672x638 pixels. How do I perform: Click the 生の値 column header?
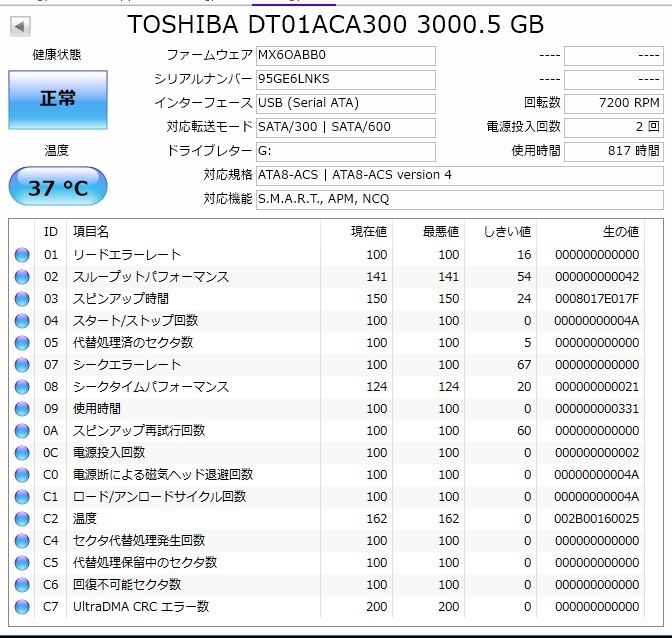[591, 232]
